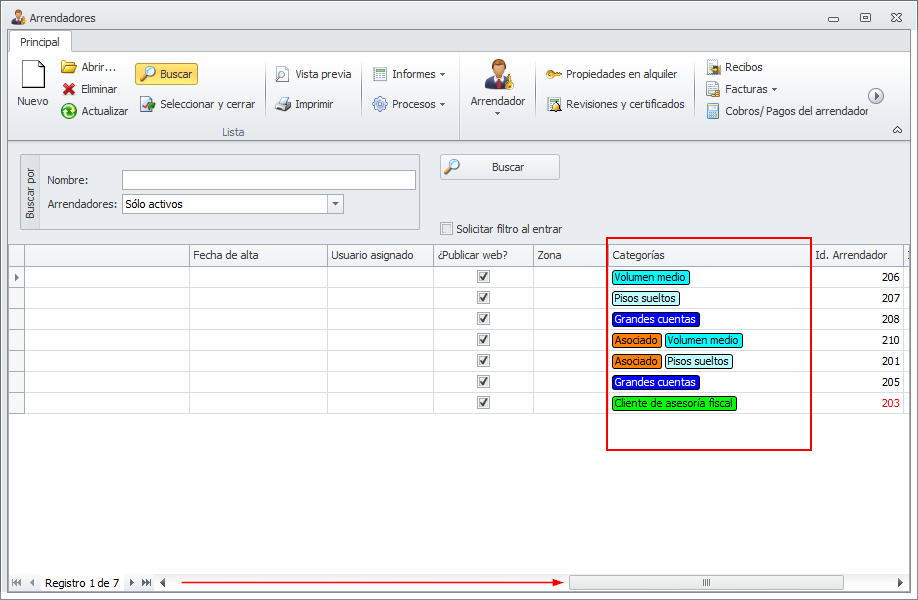Click Grandes cuentas tag in row 208

[656, 319]
